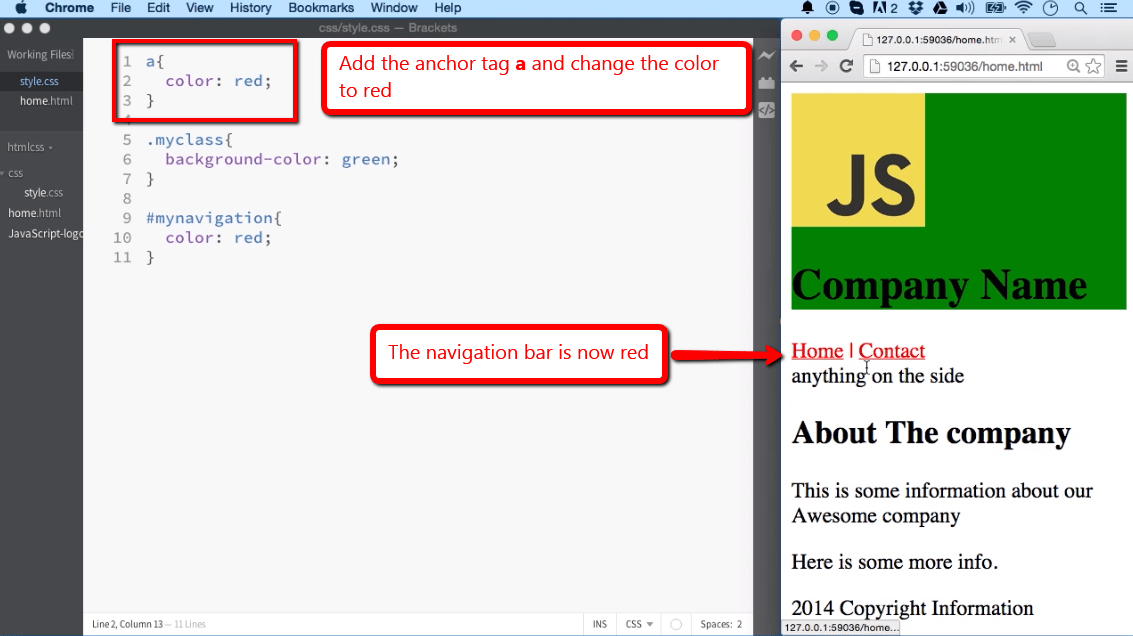The height and width of the screenshot is (636, 1133).
Task: Click the Contact link
Action: coord(891,351)
